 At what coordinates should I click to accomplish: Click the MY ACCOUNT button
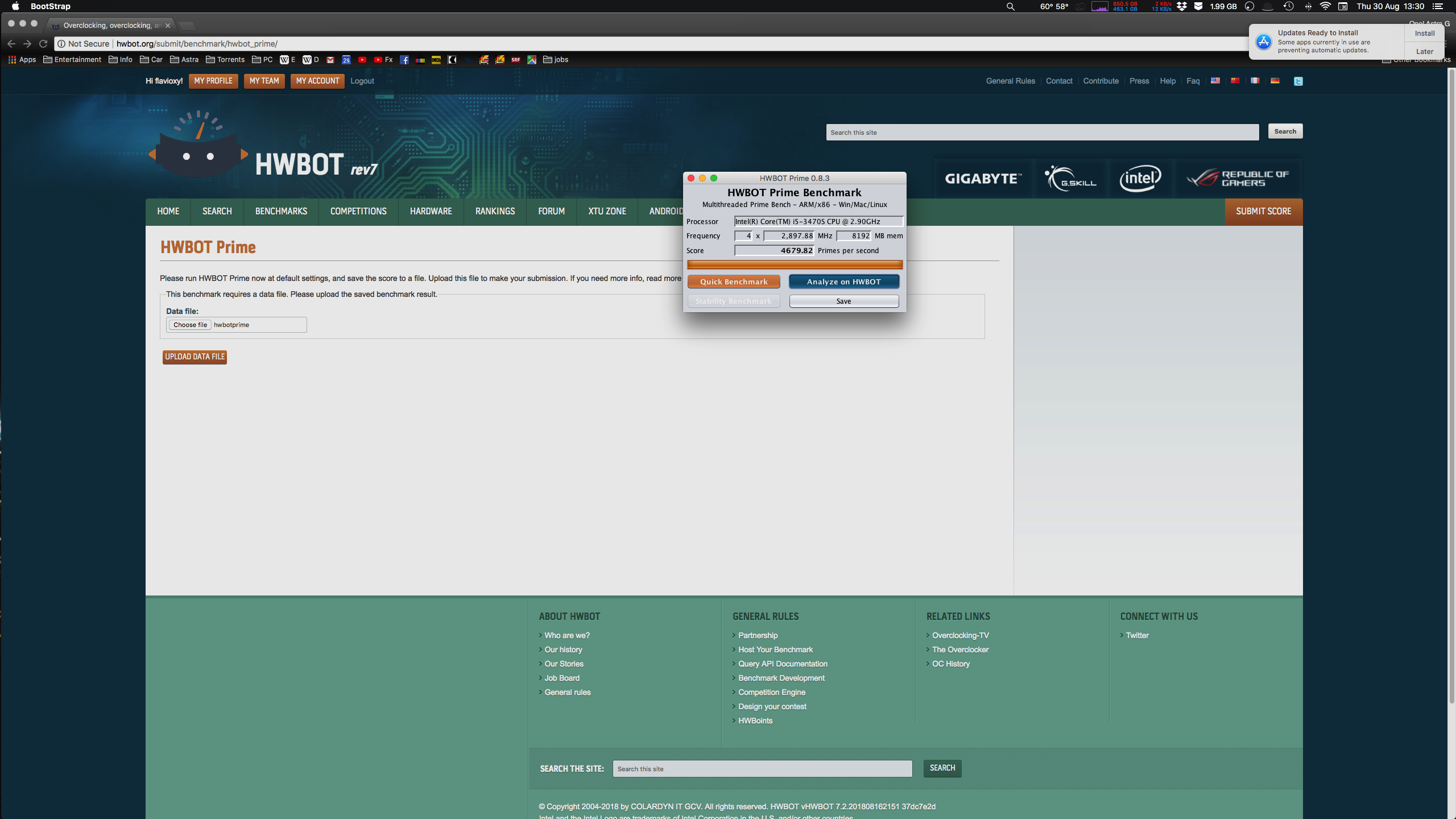317,81
